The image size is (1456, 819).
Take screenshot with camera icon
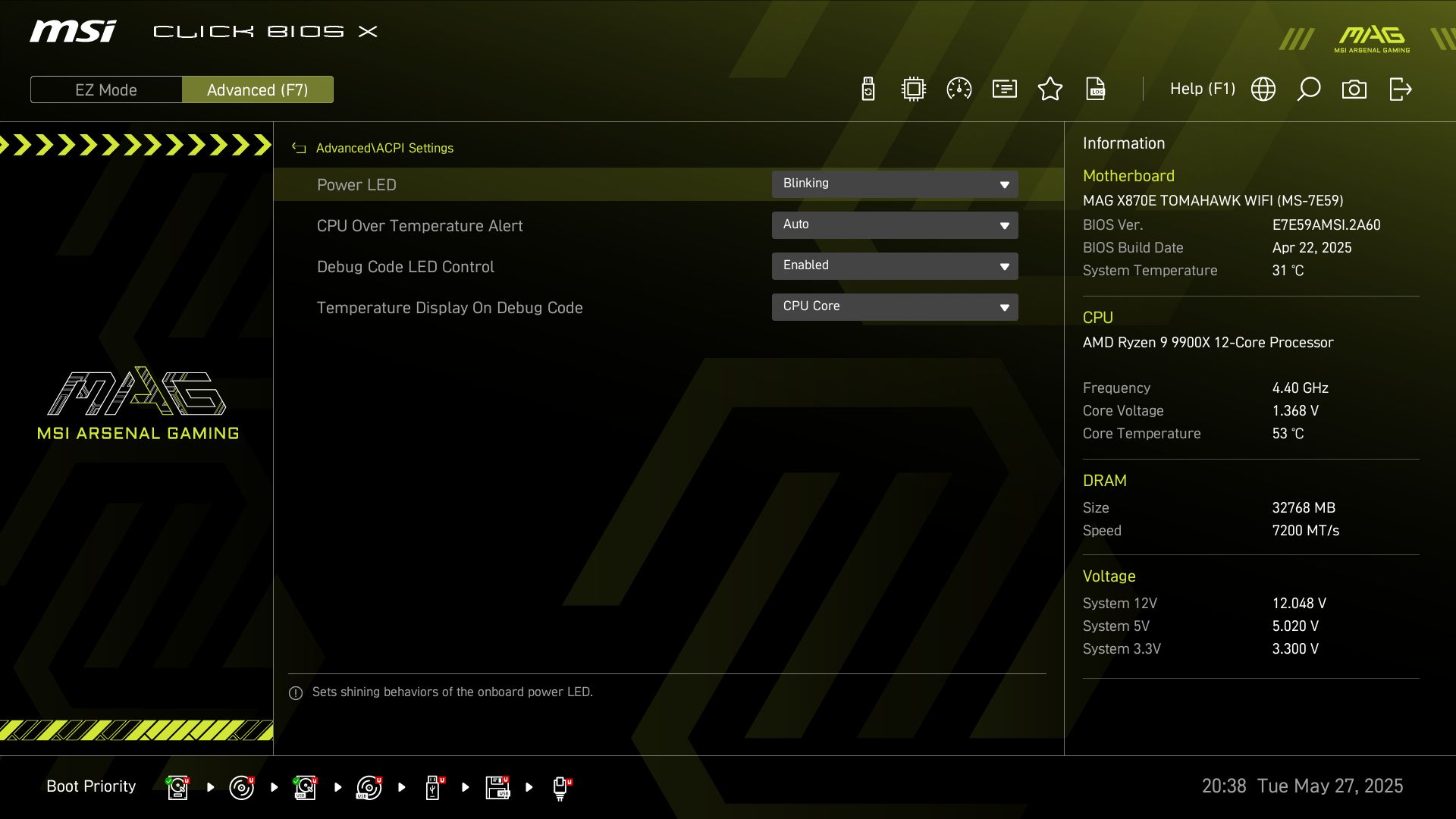pos(1354,89)
